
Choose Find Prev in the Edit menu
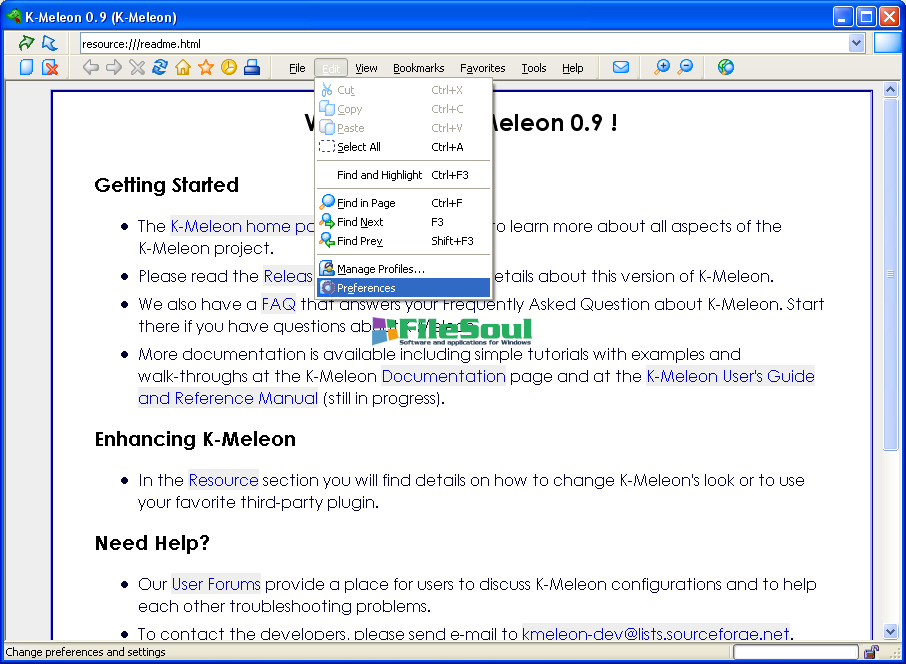pyautogui.click(x=403, y=241)
